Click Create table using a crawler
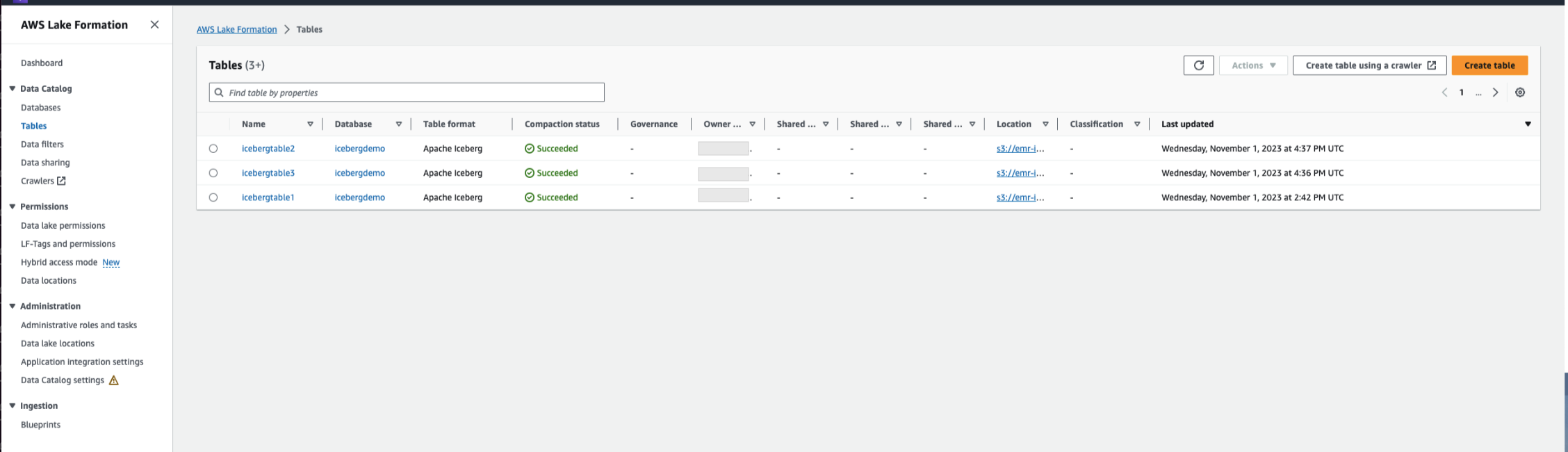 point(1369,65)
